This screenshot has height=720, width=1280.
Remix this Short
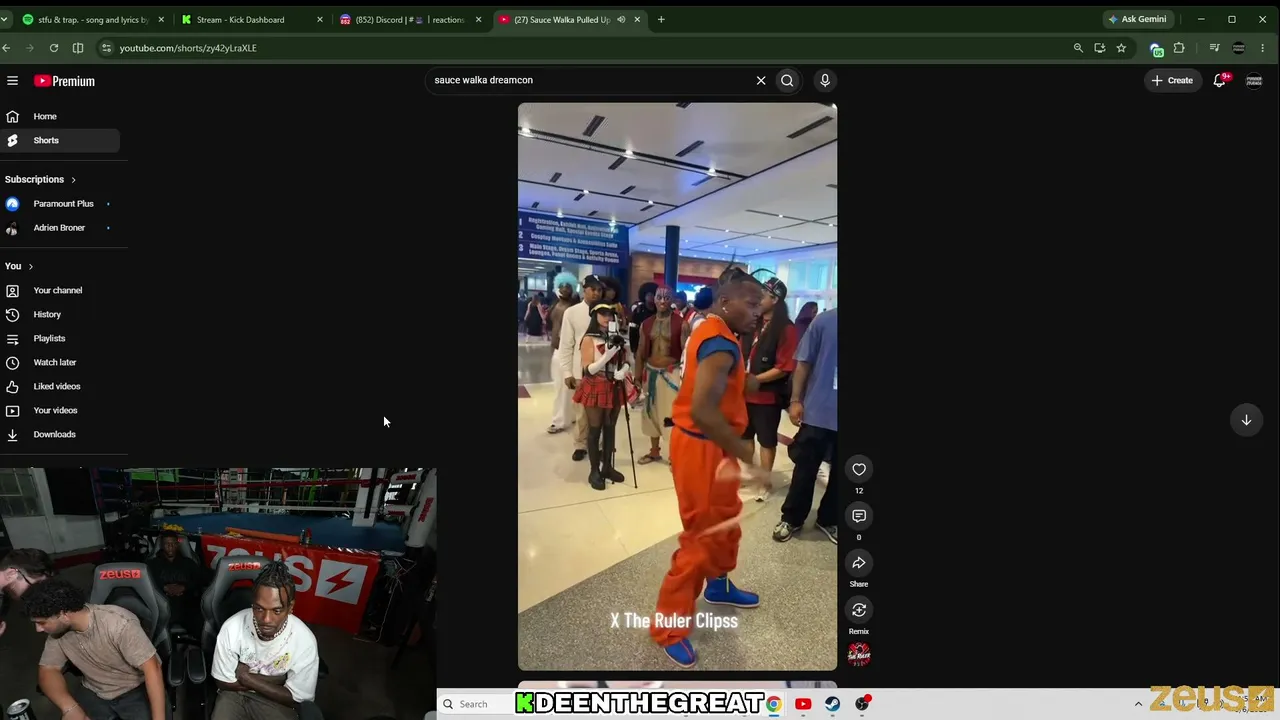tap(859, 610)
